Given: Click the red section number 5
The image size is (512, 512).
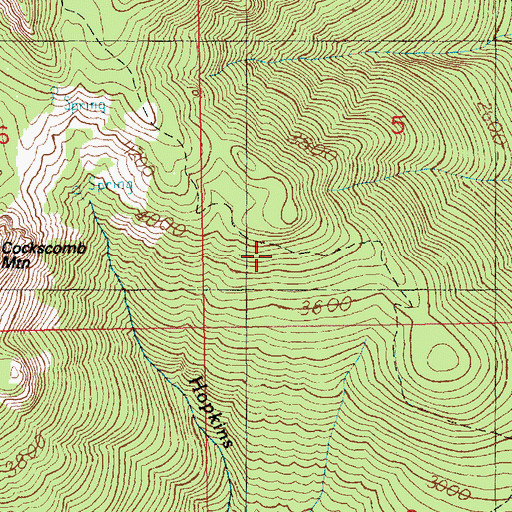Looking at the screenshot, I should [399, 125].
